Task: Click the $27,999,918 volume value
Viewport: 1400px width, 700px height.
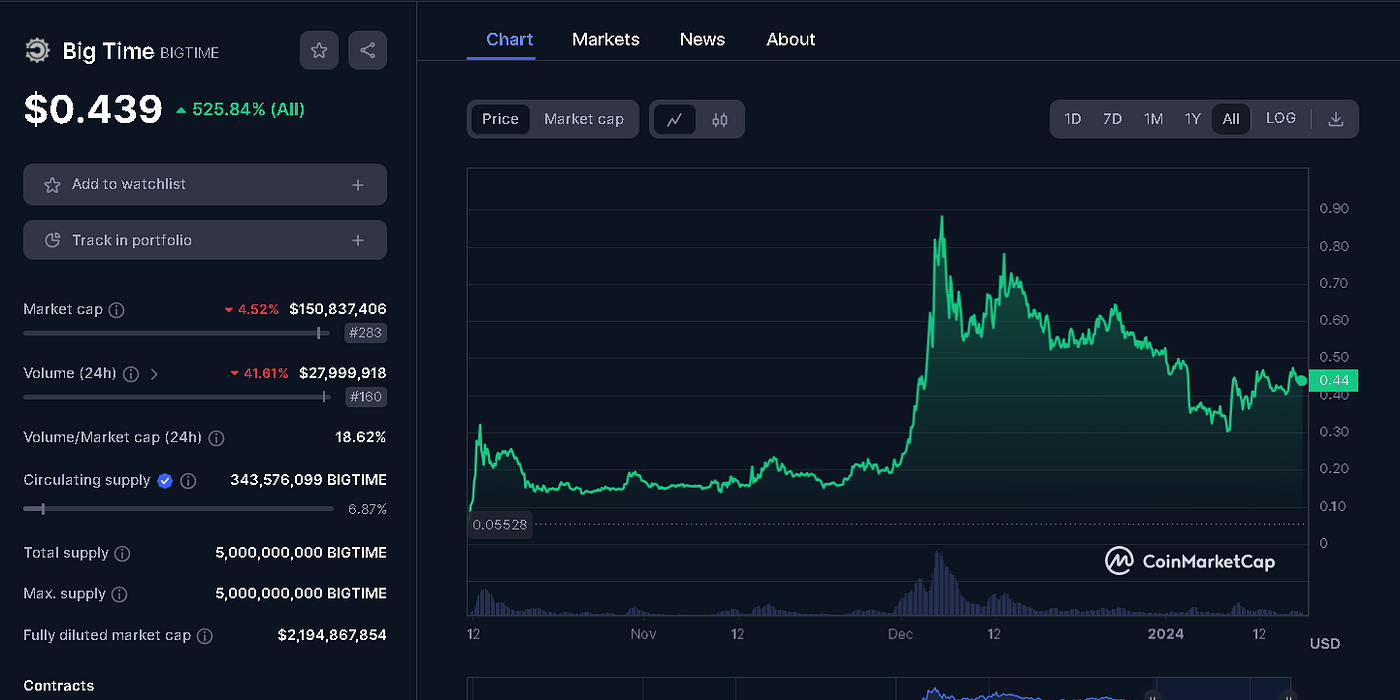Action: (342, 373)
